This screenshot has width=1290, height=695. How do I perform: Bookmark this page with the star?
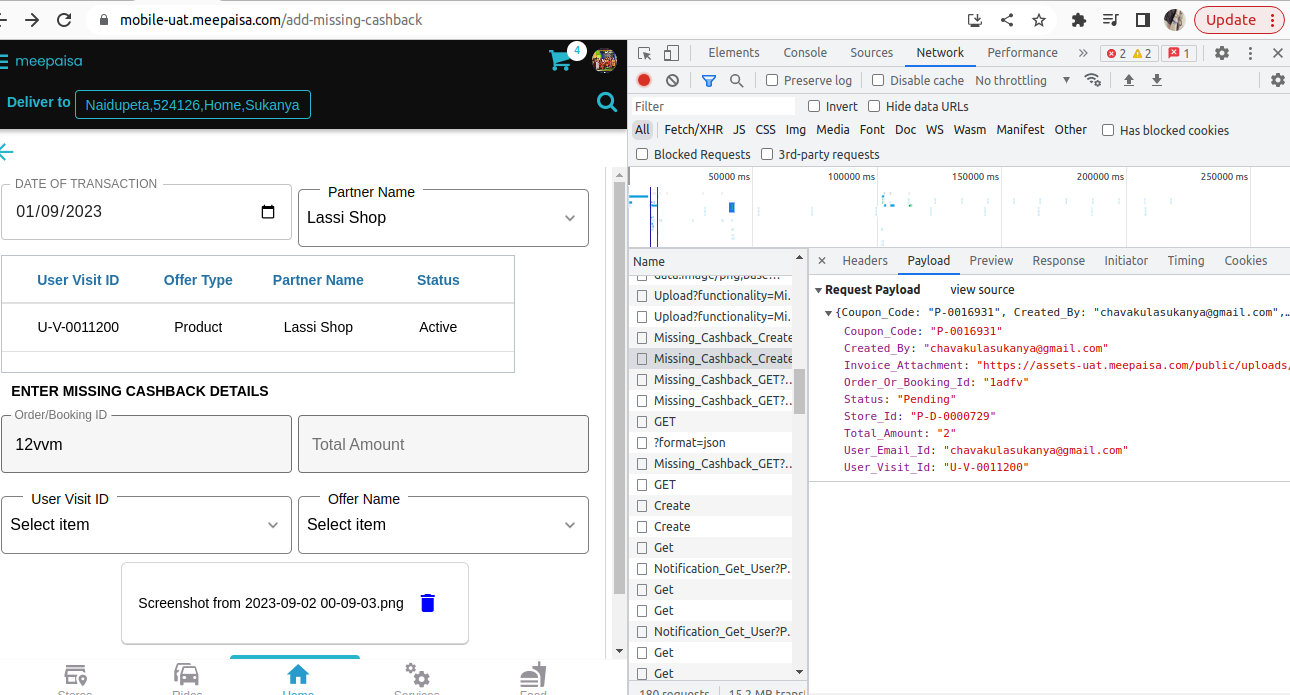click(1039, 20)
